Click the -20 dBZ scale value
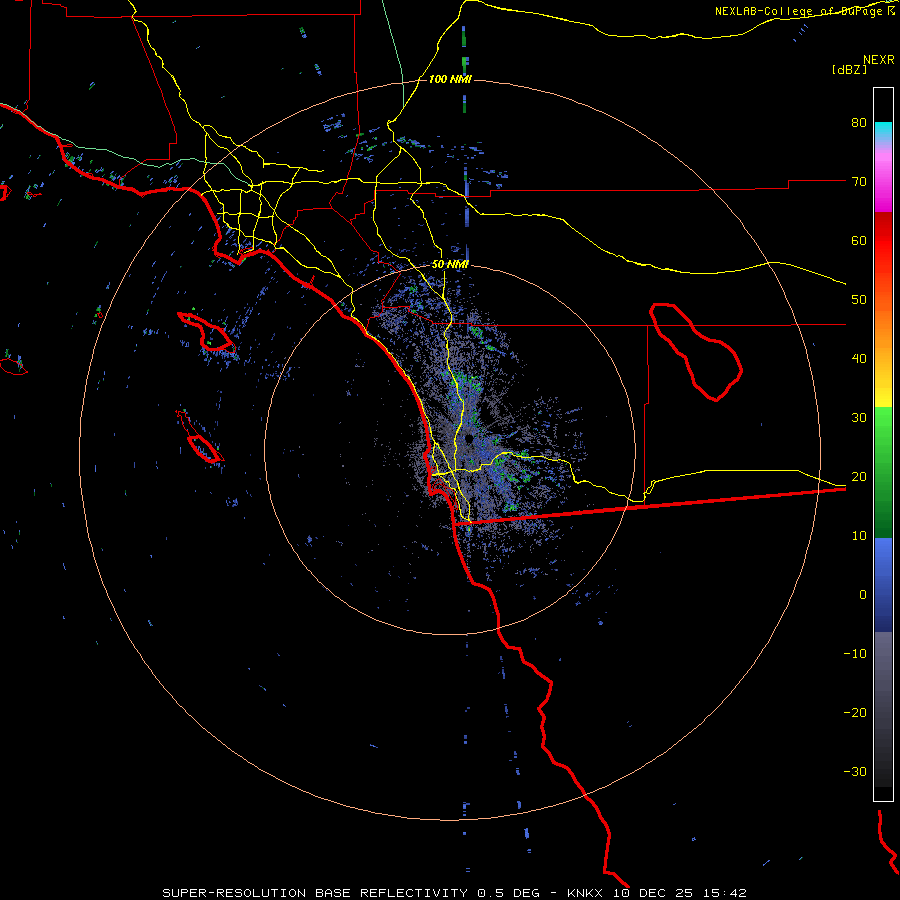900x900 pixels. tap(855, 713)
